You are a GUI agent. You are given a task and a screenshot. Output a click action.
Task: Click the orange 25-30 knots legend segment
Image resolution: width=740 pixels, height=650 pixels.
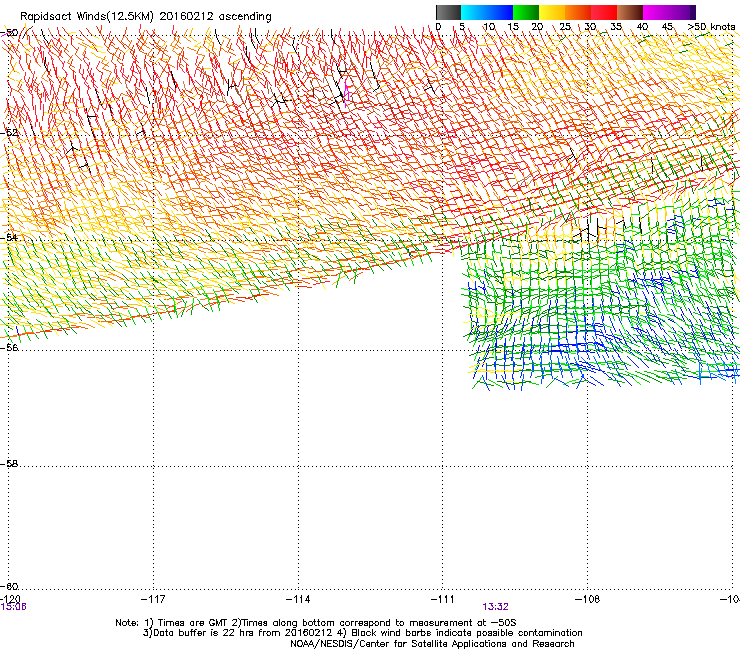point(578,12)
